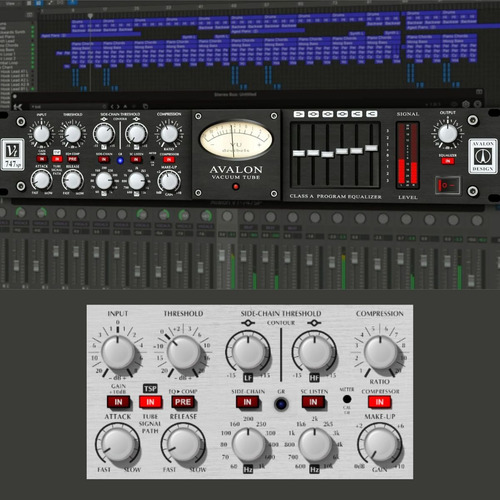Viewport: 500px width, 500px height.
Task: Click the HF label under the silver panel contour knob
Action: point(314,378)
